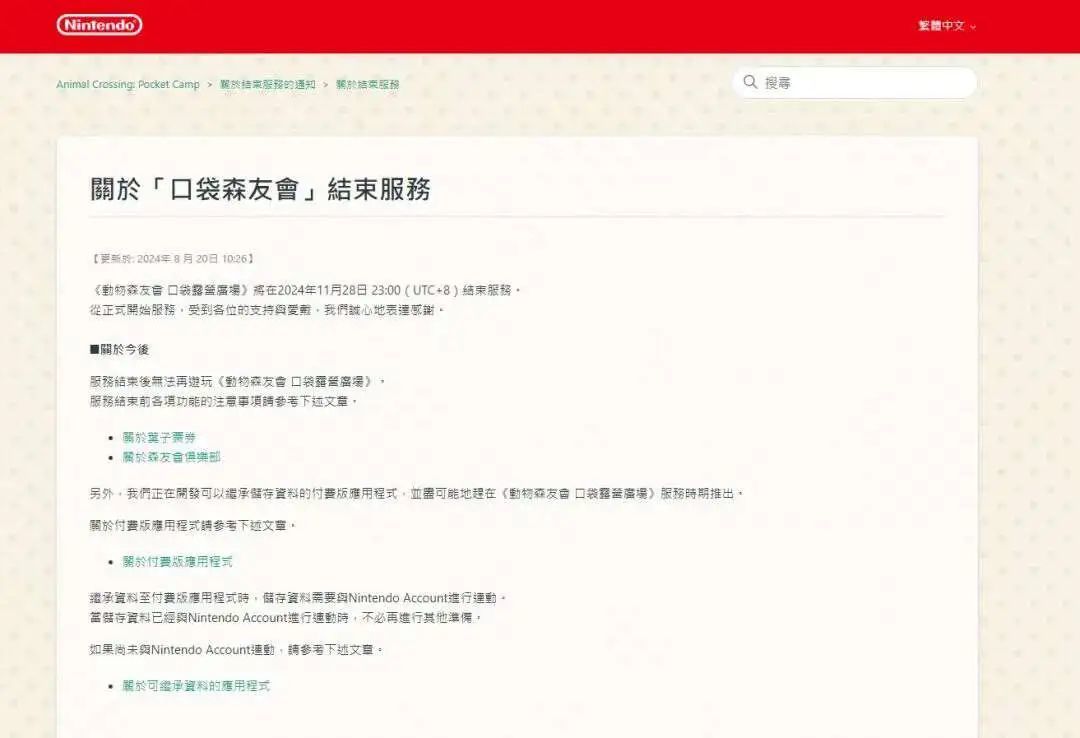The width and height of the screenshot is (1080, 738).
Task: Open Animal Crossing: Pocket Camp breadcrumb
Action: [127, 84]
